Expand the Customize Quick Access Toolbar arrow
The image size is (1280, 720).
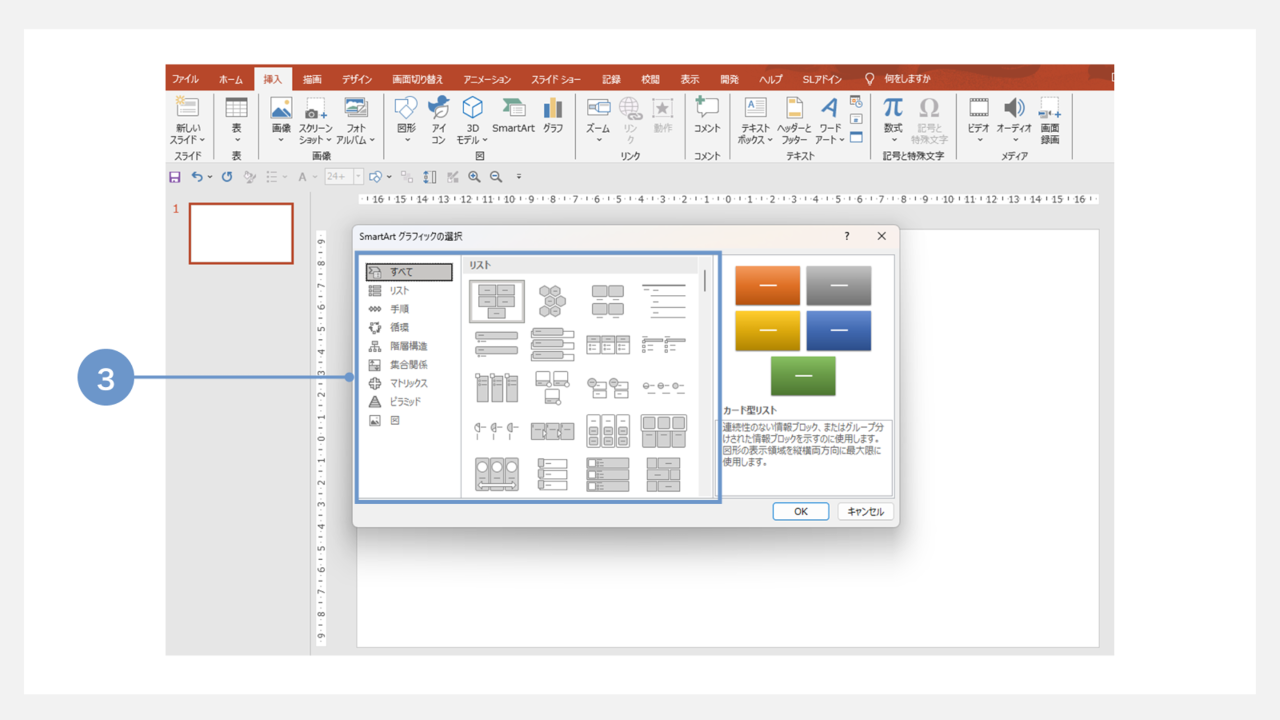(519, 177)
